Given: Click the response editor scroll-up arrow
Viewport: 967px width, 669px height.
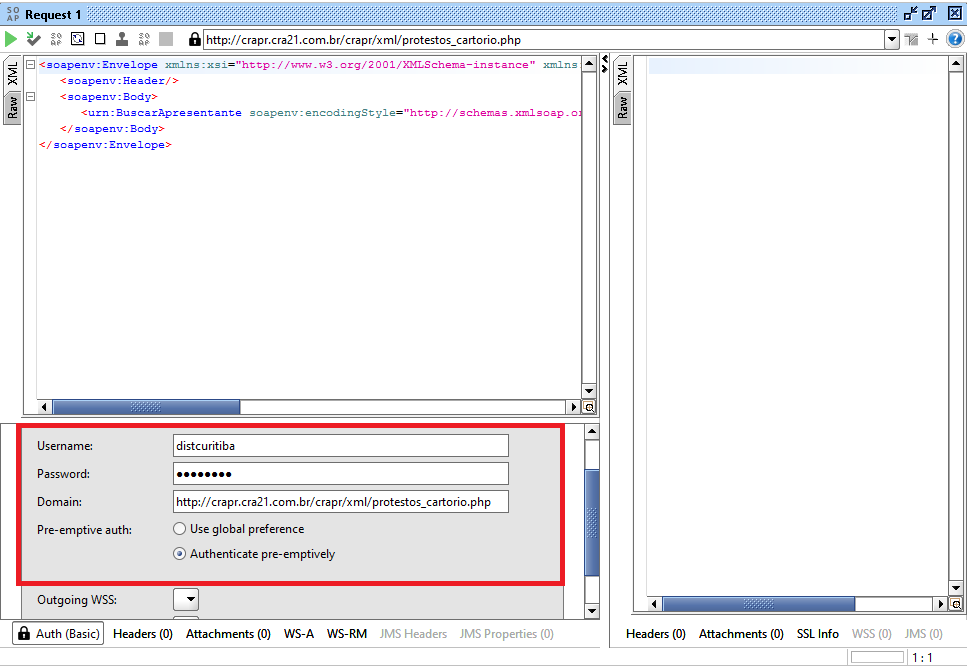Looking at the screenshot, I should 956,64.
